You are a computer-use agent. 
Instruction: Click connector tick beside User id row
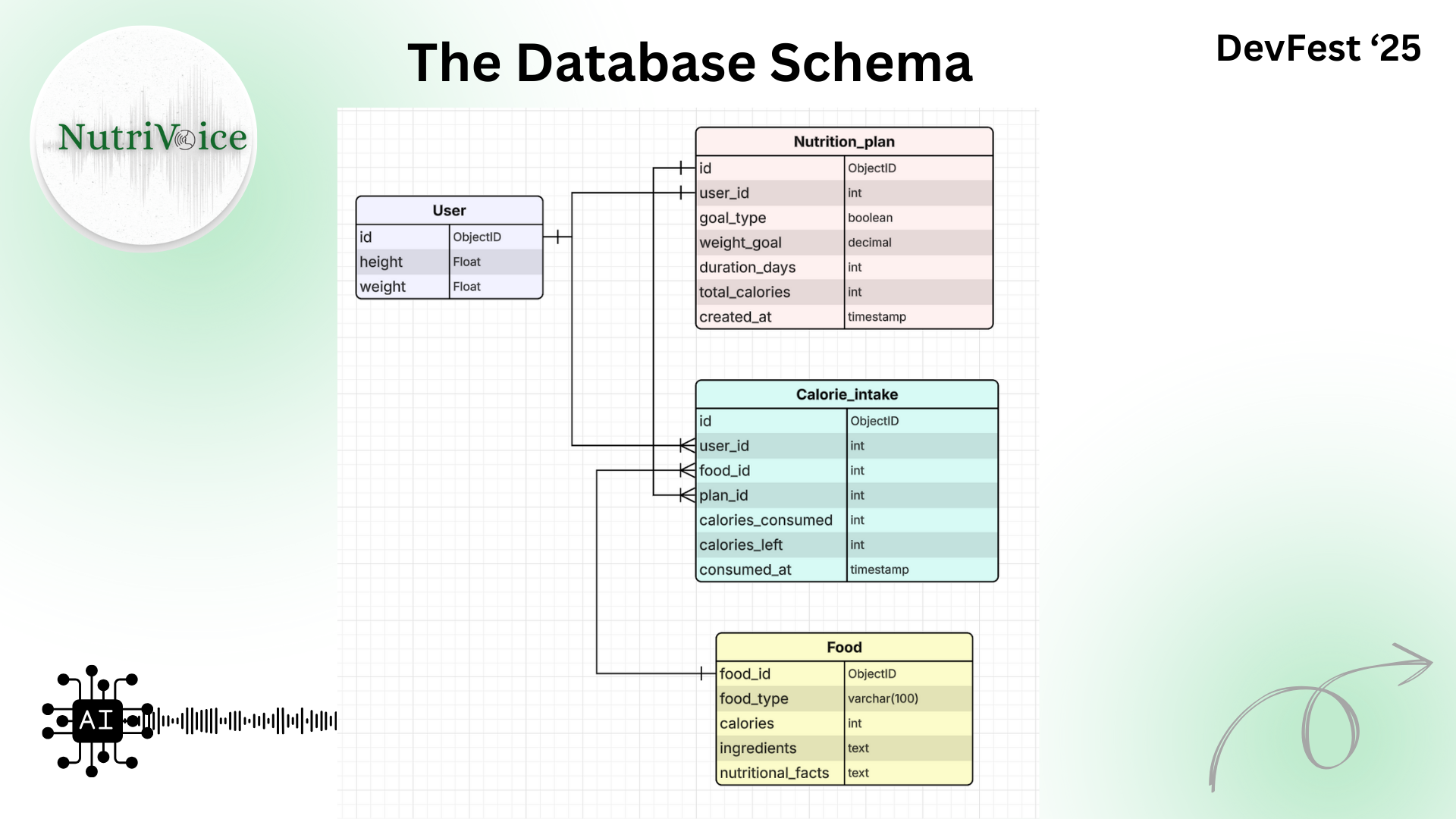557,237
